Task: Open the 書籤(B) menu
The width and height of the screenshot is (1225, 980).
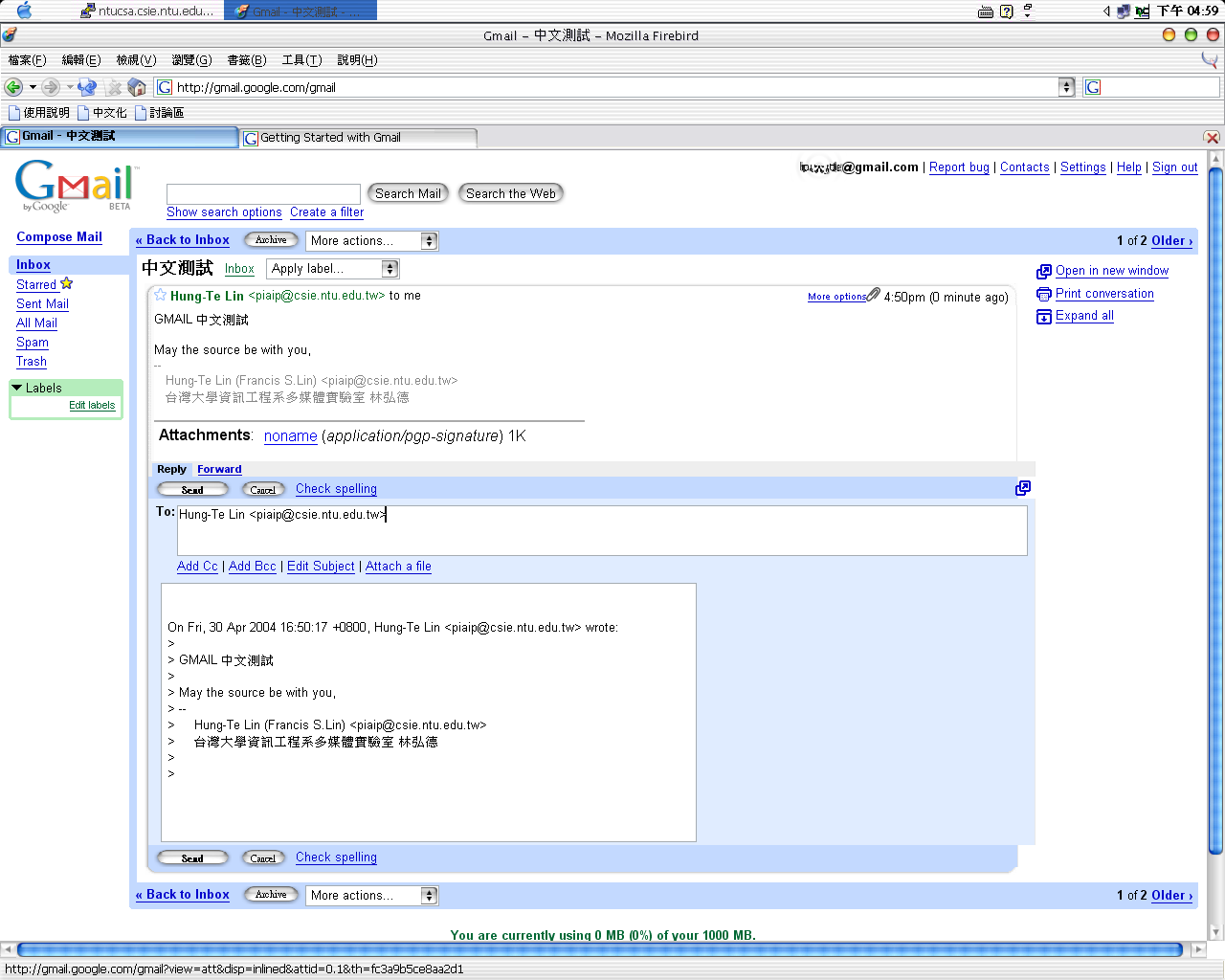Action: 247,60
